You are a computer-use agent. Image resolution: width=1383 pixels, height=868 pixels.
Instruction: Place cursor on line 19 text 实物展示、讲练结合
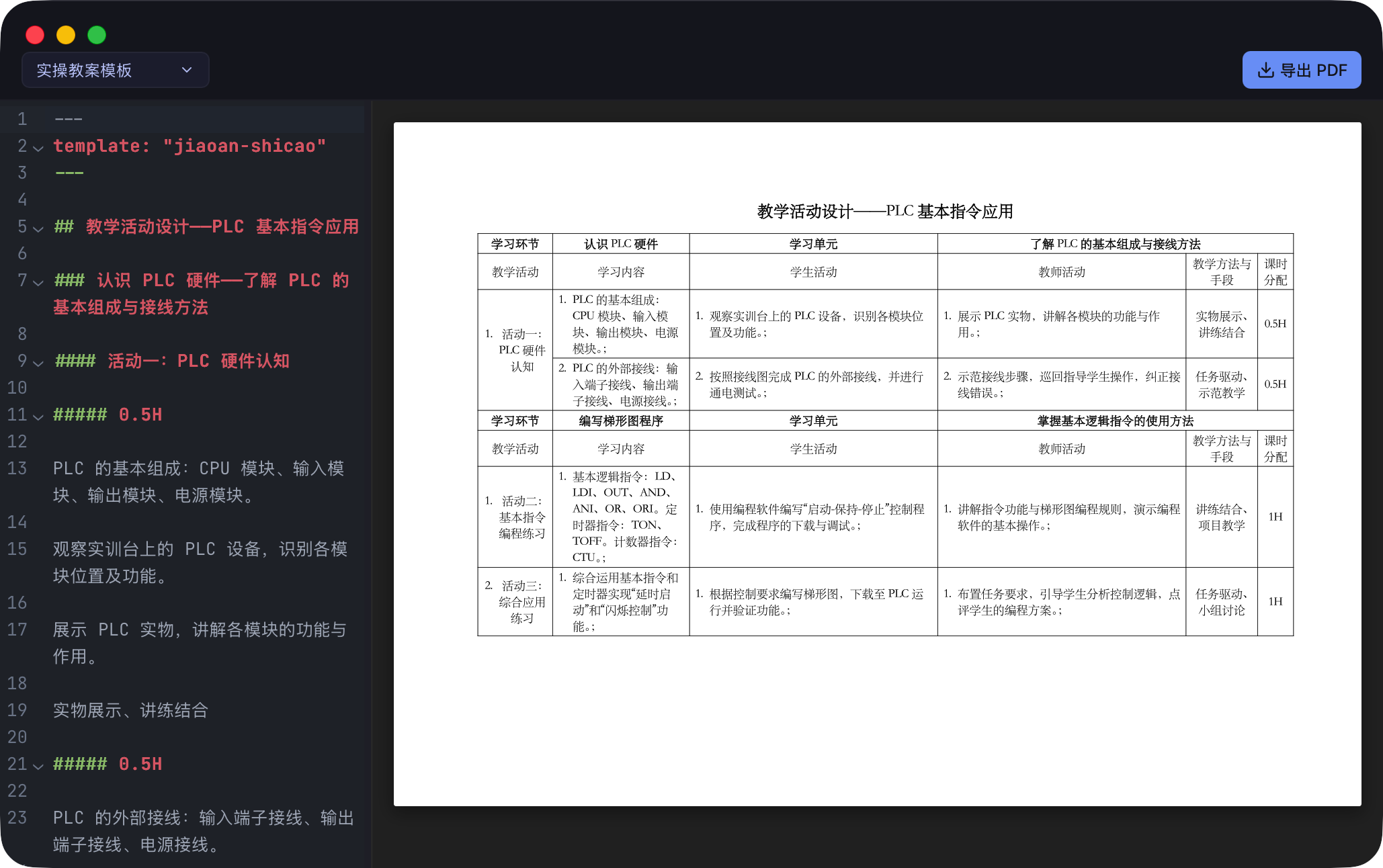(x=130, y=711)
